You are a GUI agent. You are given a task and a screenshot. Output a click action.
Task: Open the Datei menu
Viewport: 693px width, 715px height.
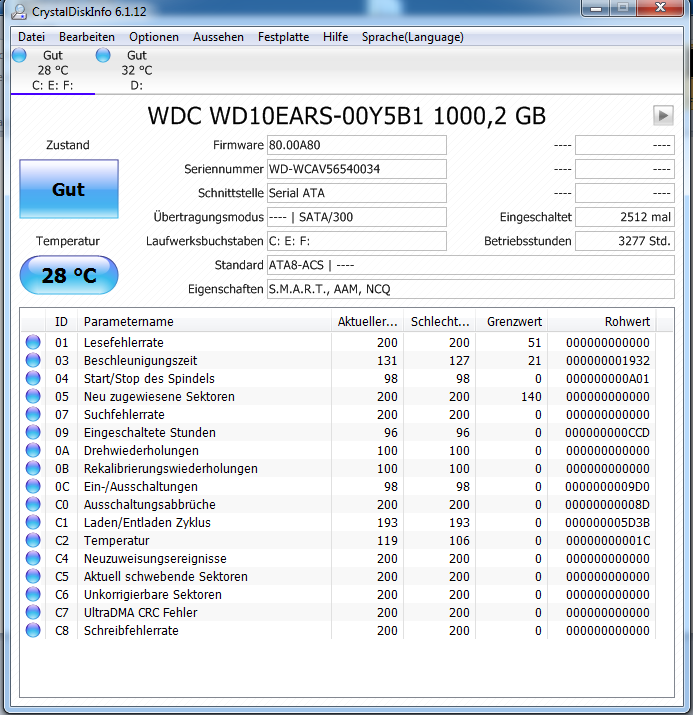pyautogui.click(x=31, y=37)
